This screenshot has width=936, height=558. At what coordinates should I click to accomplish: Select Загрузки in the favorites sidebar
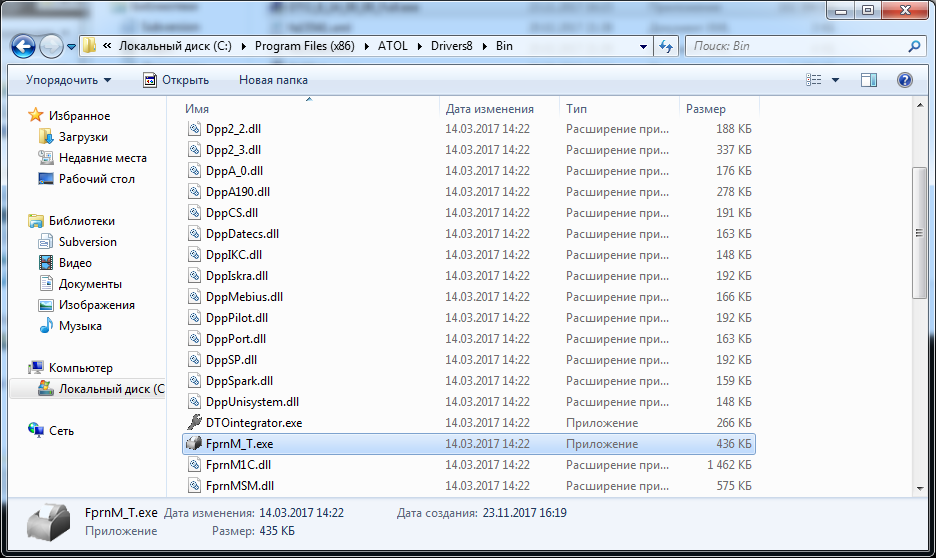tap(83, 137)
